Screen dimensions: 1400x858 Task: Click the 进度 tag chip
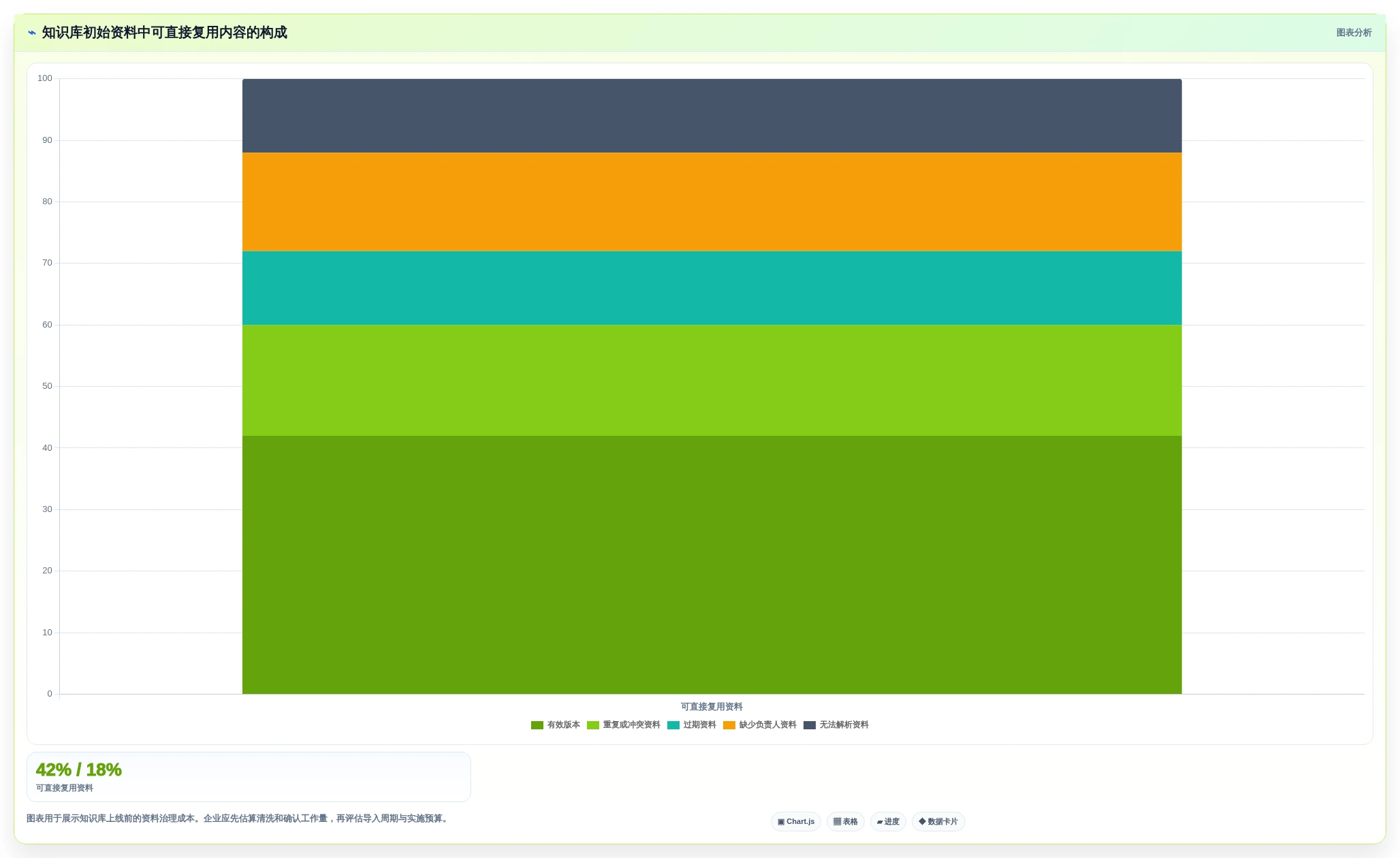(888, 822)
